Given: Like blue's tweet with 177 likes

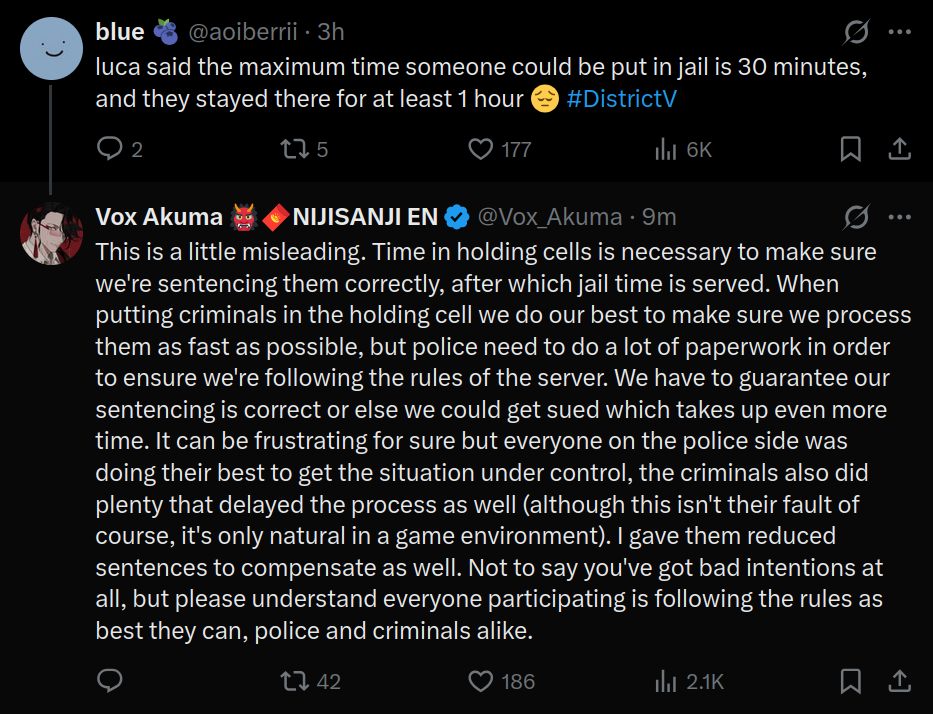Looking at the screenshot, I should (x=481, y=149).
